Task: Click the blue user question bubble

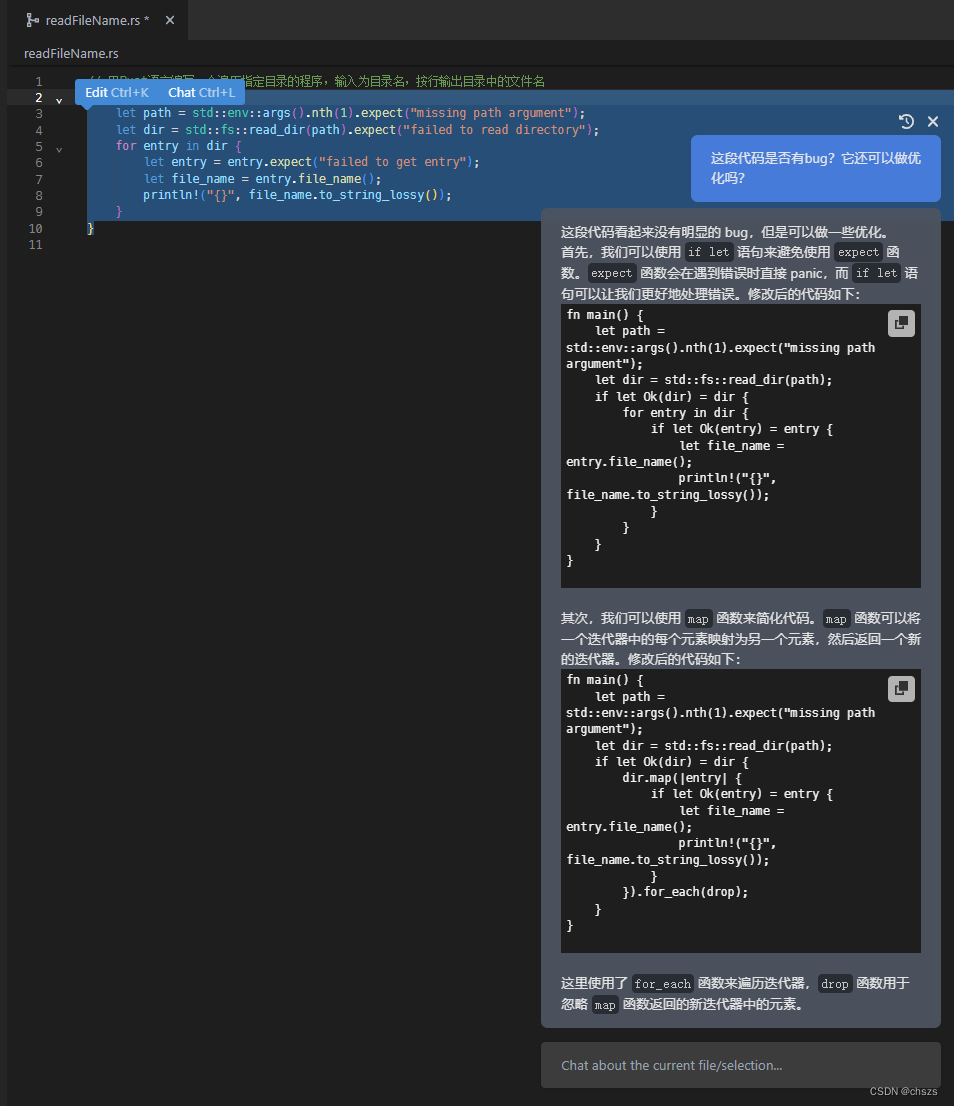Action: [815, 168]
